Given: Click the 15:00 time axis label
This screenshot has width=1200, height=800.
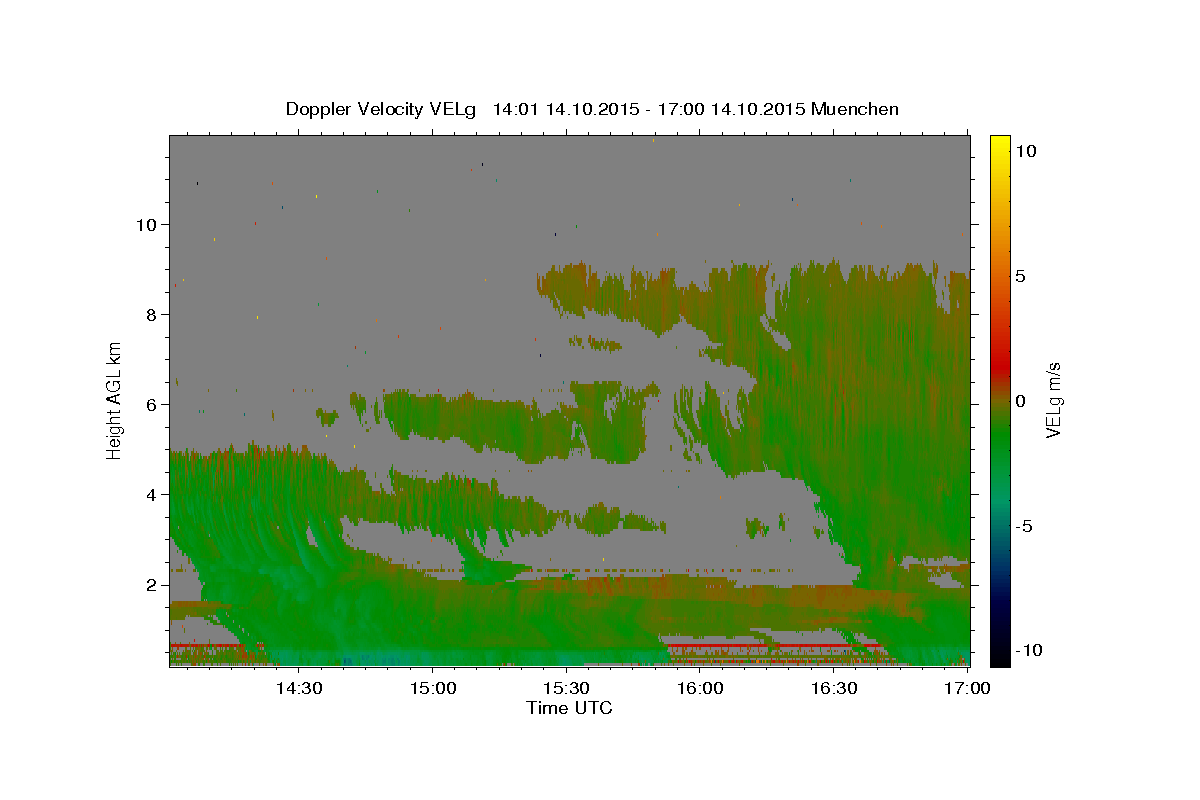Looking at the screenshot, I should (x=432, y=688).
